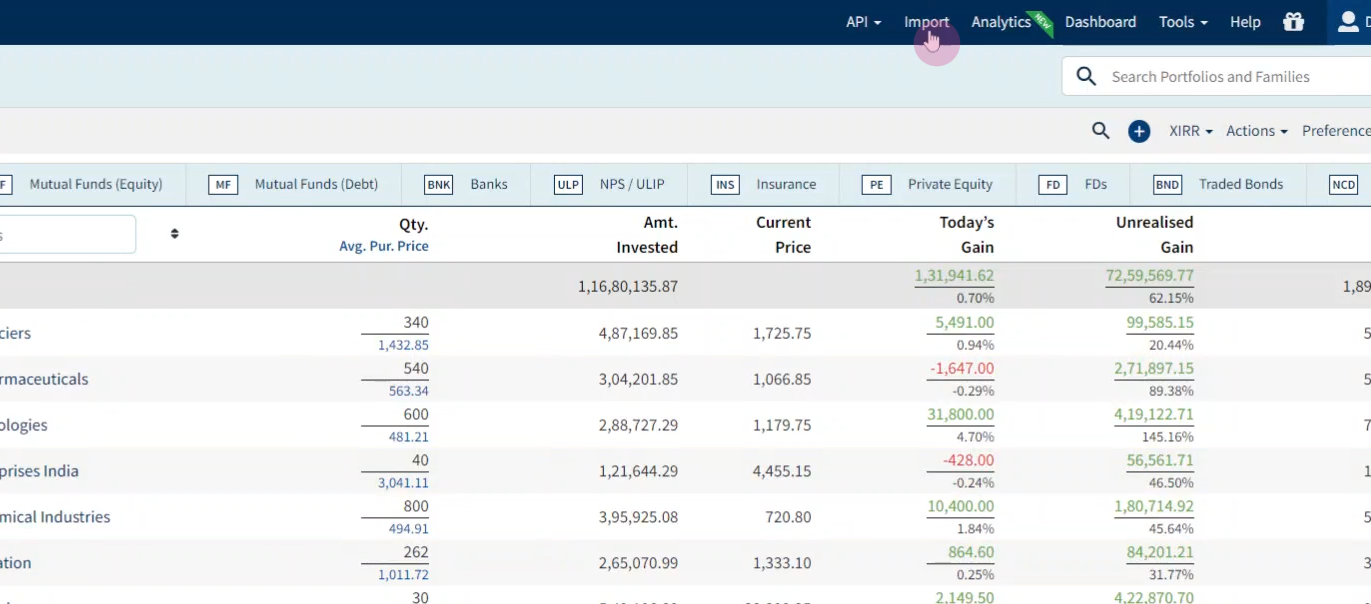Click unrealised gain value 4,19,122.71
Screen dimensions: 1371x604
point(1154,415)
